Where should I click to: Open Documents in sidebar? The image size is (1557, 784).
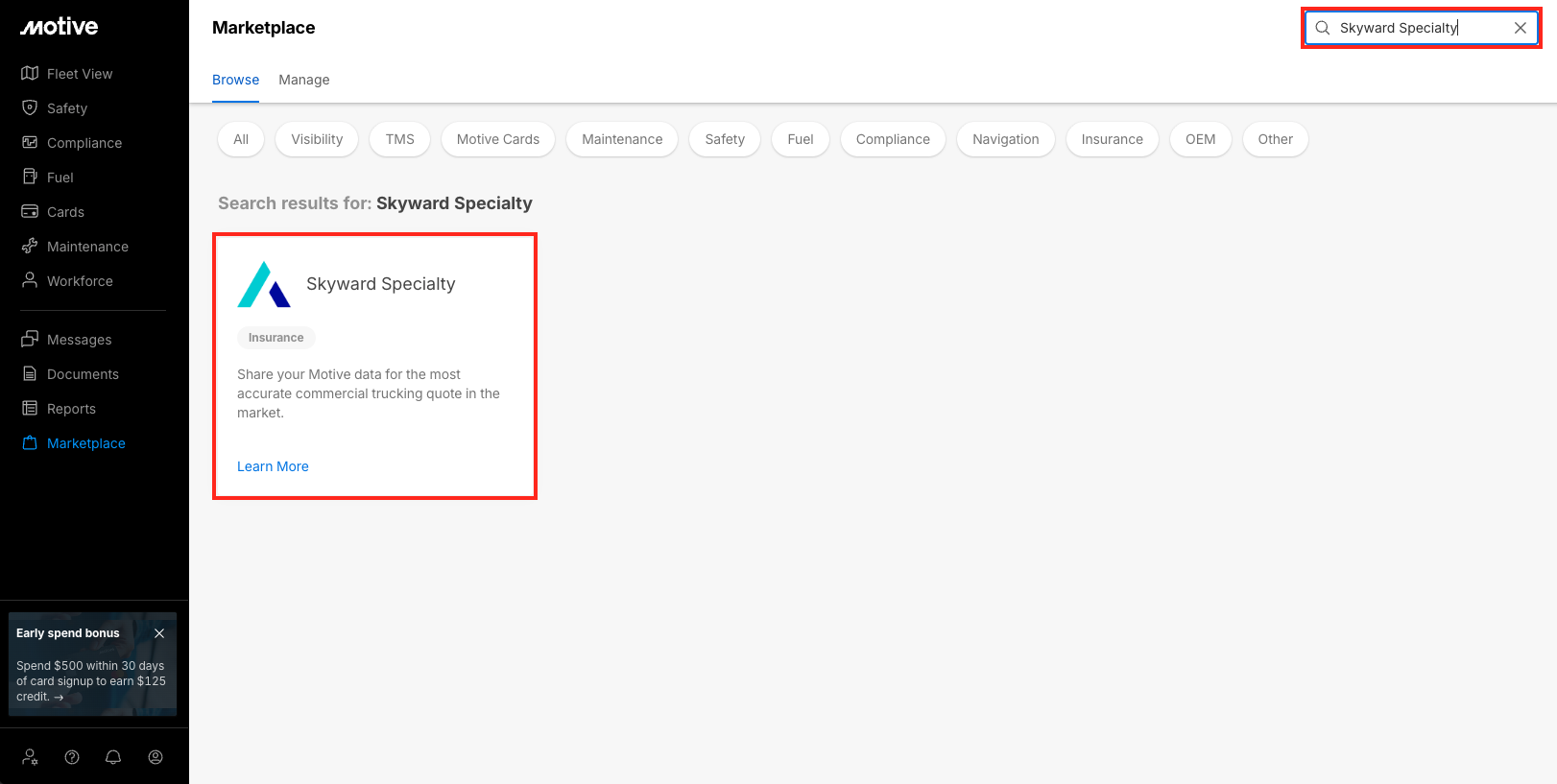[x=84, y=374]
